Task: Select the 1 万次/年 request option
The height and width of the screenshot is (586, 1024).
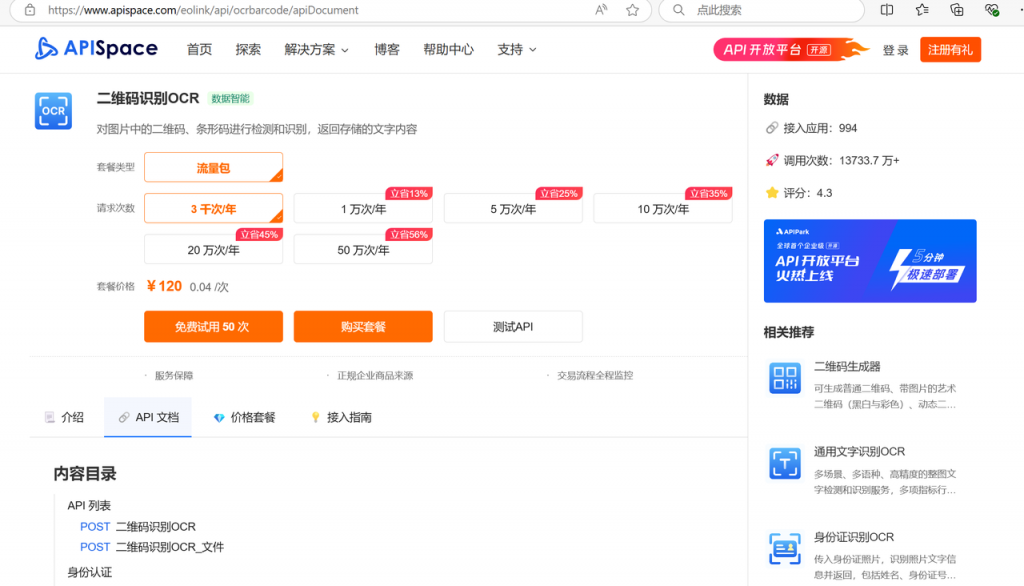Action: [x=362, y=209]
